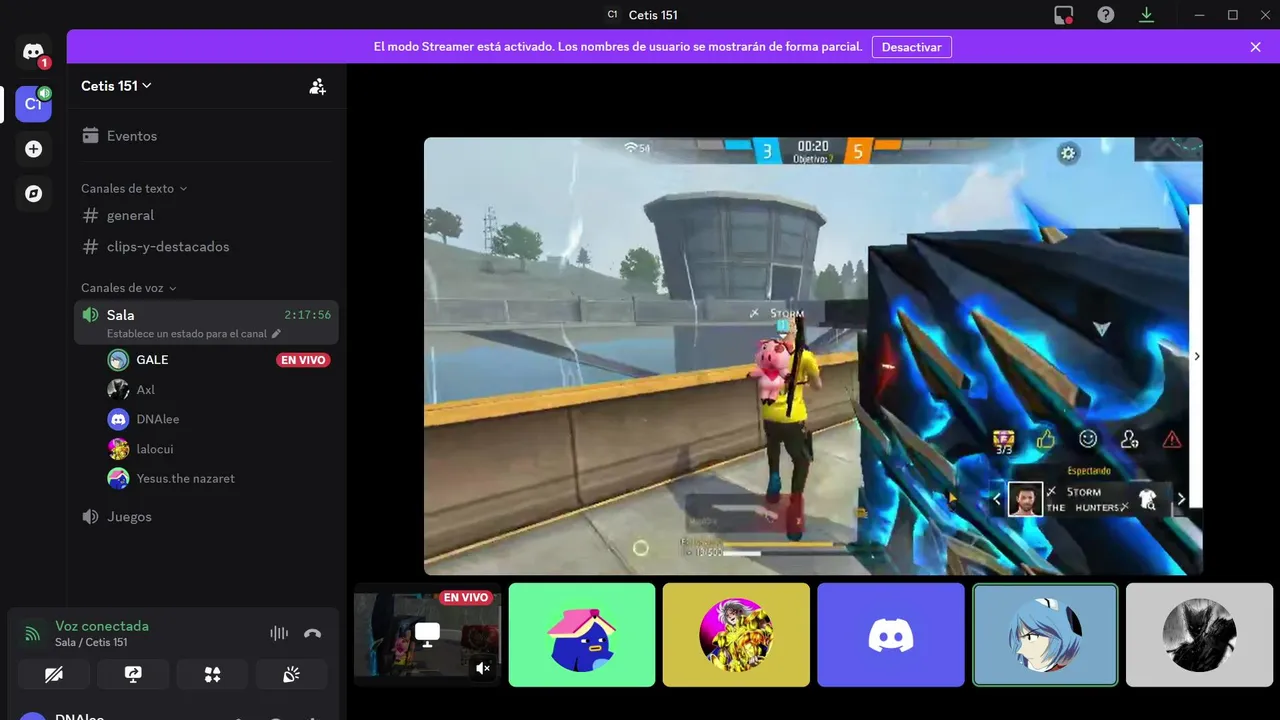Click previous spectated player arrow

996,499
